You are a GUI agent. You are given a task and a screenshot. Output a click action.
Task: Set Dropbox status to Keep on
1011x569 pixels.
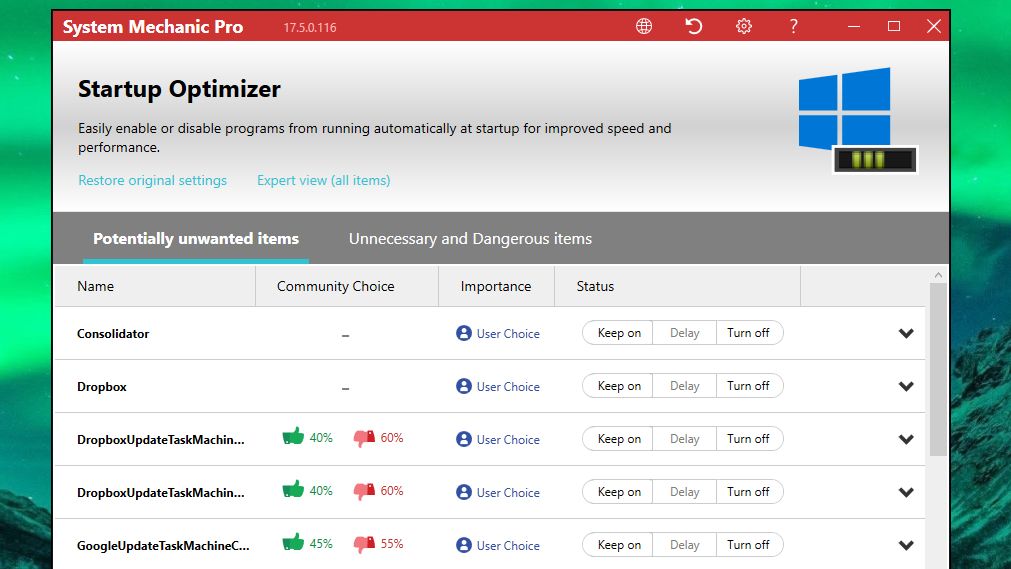[x=618, y=386]
